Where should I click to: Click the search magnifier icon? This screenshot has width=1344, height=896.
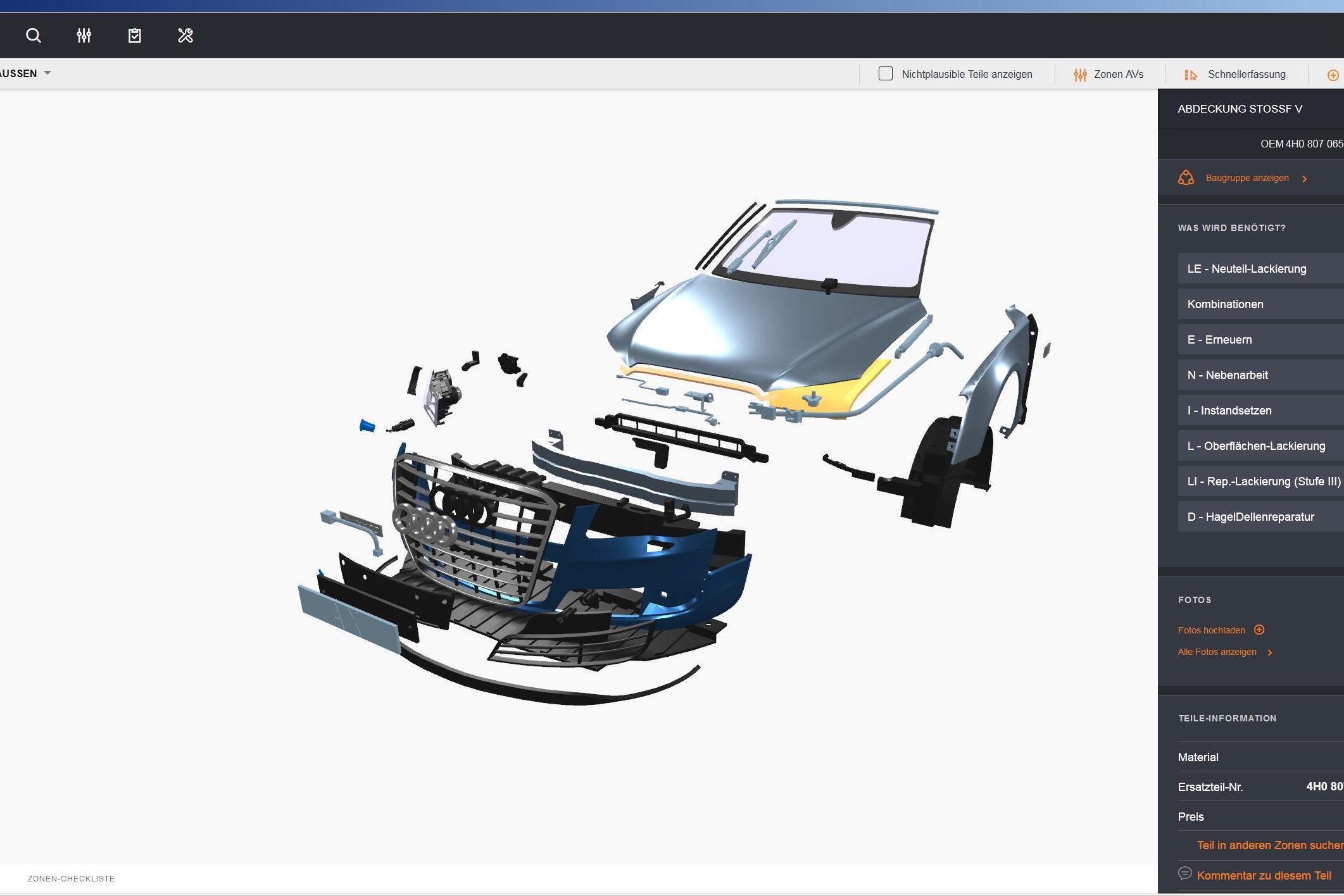pos(34,35)
